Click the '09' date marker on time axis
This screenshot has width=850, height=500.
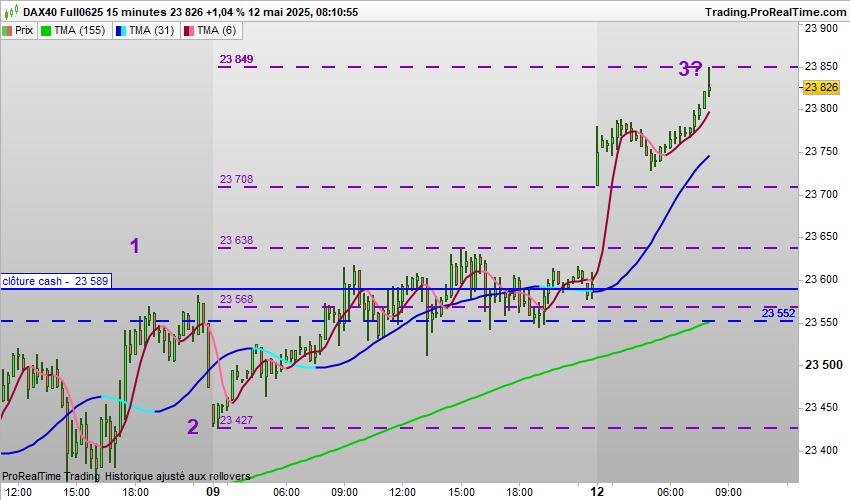pyautogui.click(x=213, y=491)
